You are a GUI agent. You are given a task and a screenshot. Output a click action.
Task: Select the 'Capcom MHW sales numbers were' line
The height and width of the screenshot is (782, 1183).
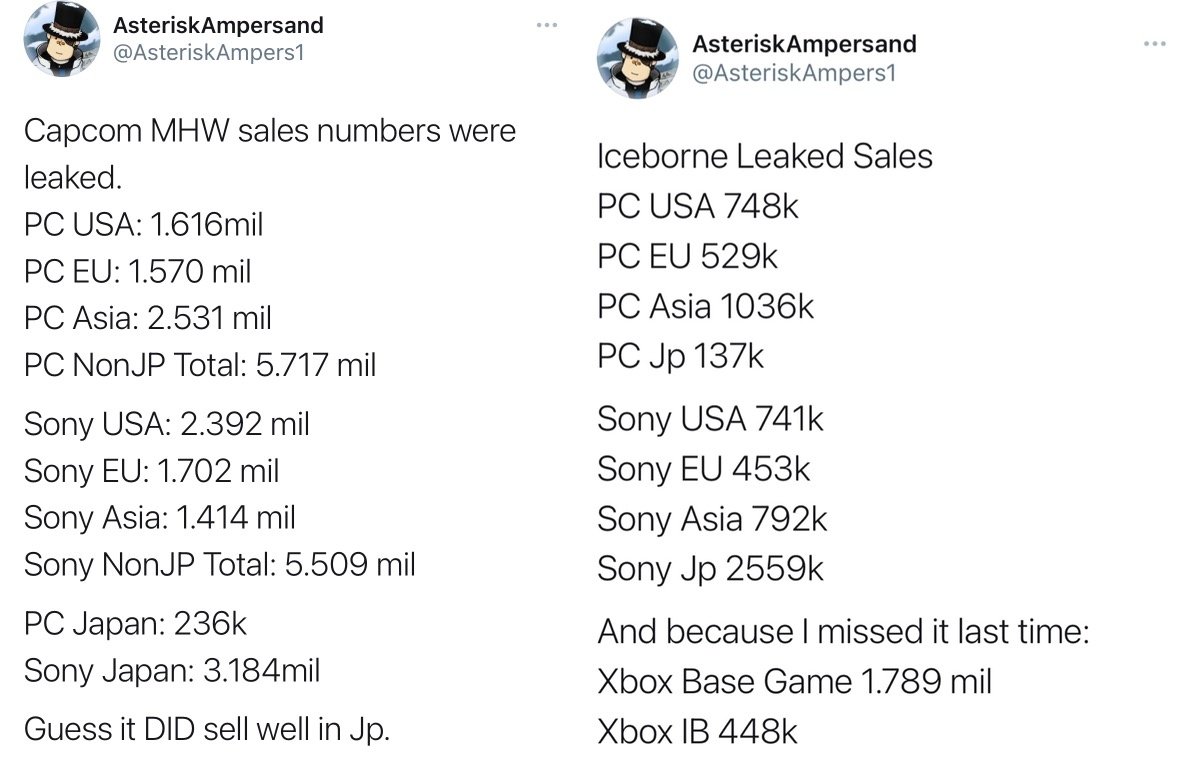(x=269, y=131)
